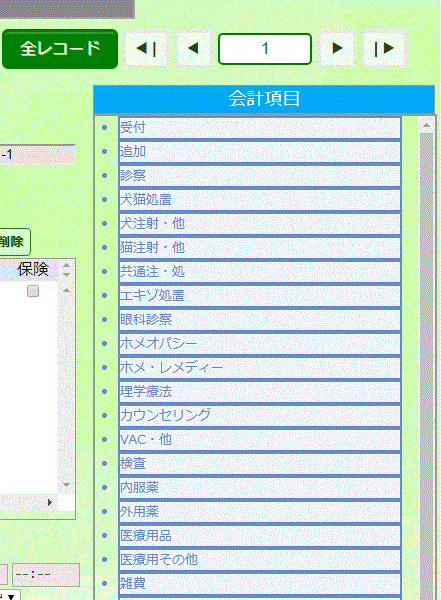Toggle the 保険 checkbox
The image size is (441, 600).
click(x=33, y=291)
